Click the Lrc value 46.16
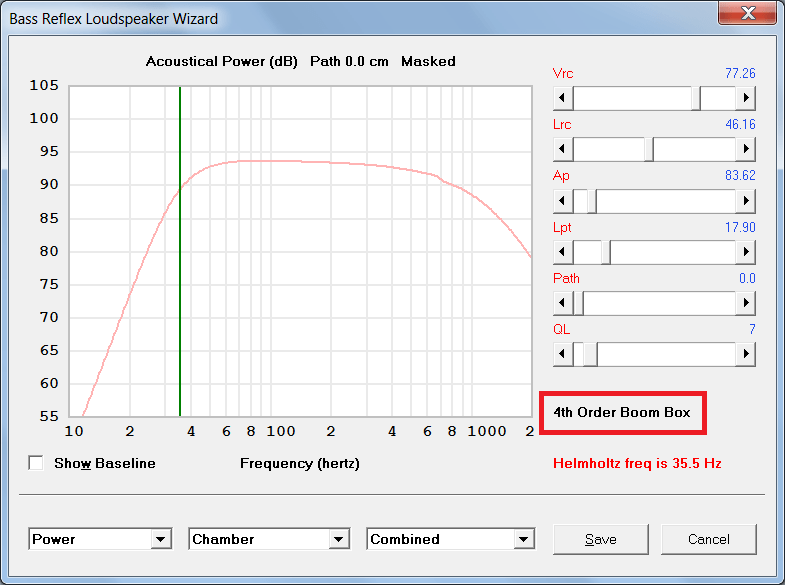Viewport: 785px width, 585px height. click(740, 124)
